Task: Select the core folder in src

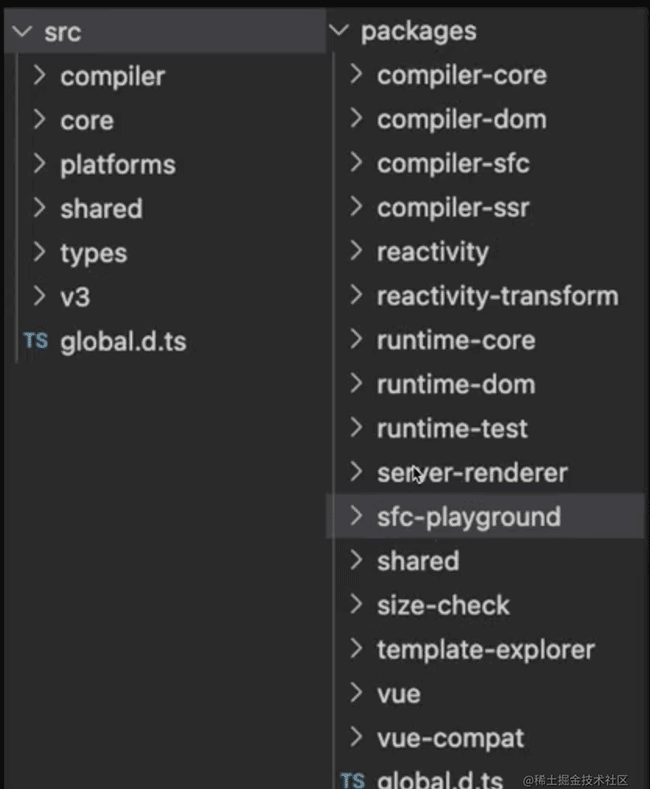Action: pyautogui.click(x=87, y=121)
